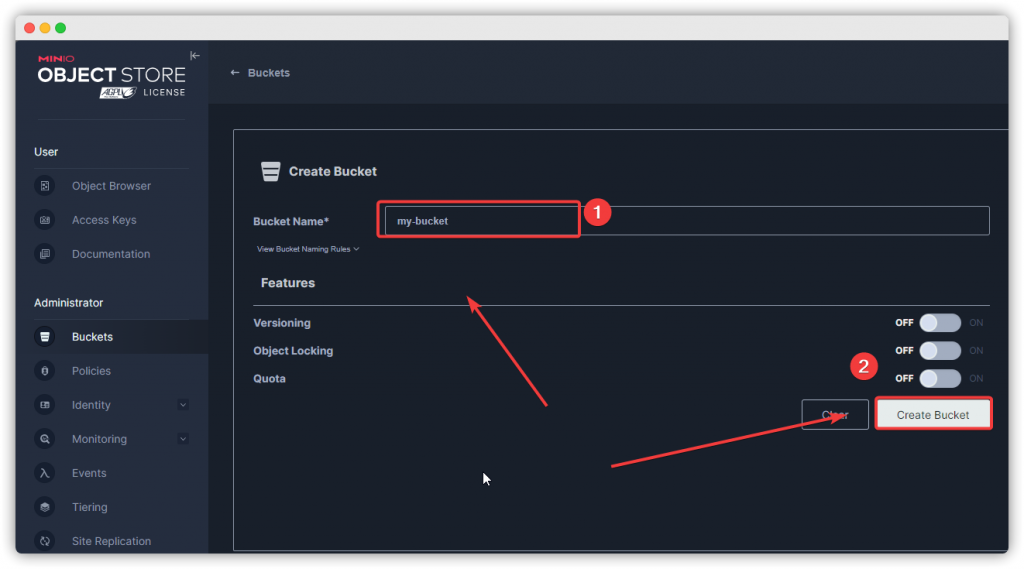
Task: Click the Access Keys icon
Action: tap(45, 220)
